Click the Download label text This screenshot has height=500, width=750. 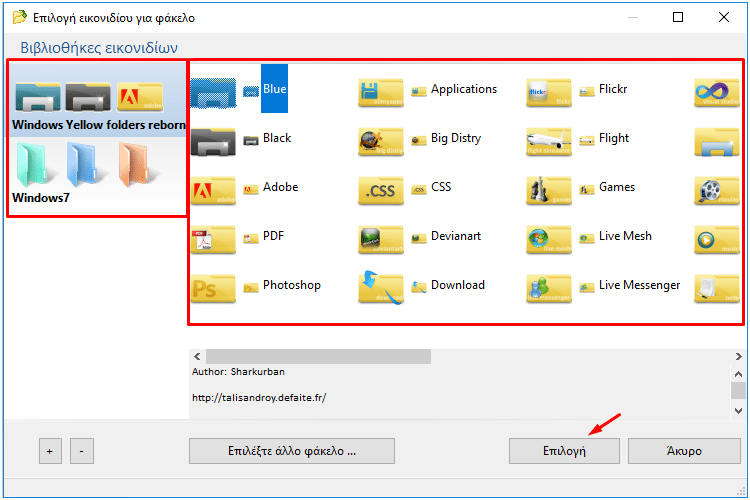coord(458,285)
